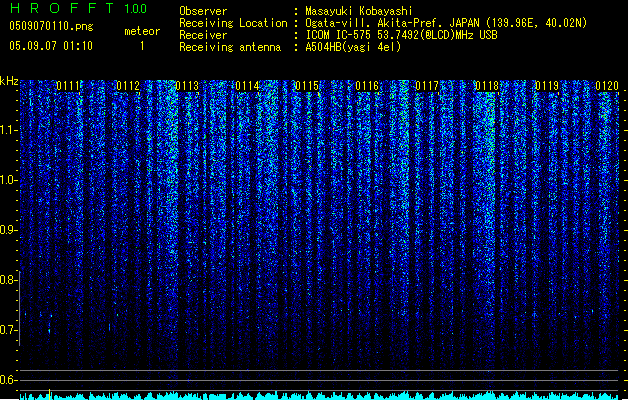Click the 0117 time marker

pos(427,86)
